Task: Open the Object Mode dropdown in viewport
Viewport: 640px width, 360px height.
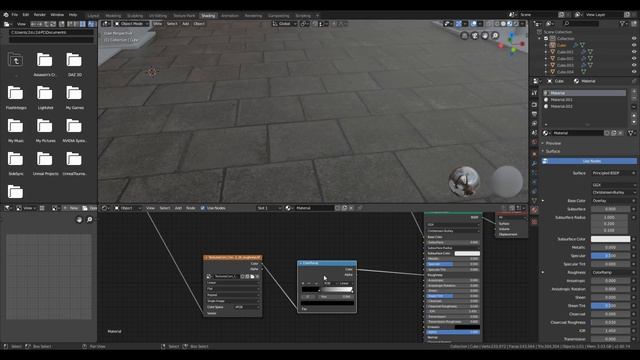Action: click(131, 24)
